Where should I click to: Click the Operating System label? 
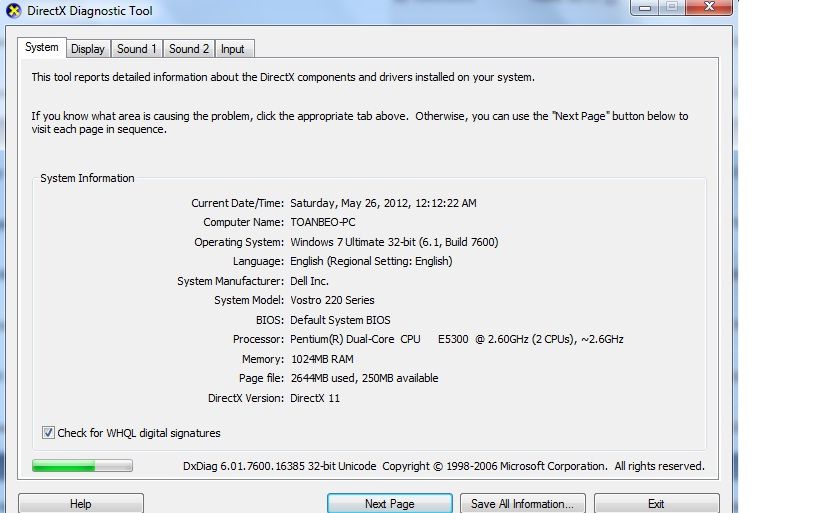pos(239,242)
